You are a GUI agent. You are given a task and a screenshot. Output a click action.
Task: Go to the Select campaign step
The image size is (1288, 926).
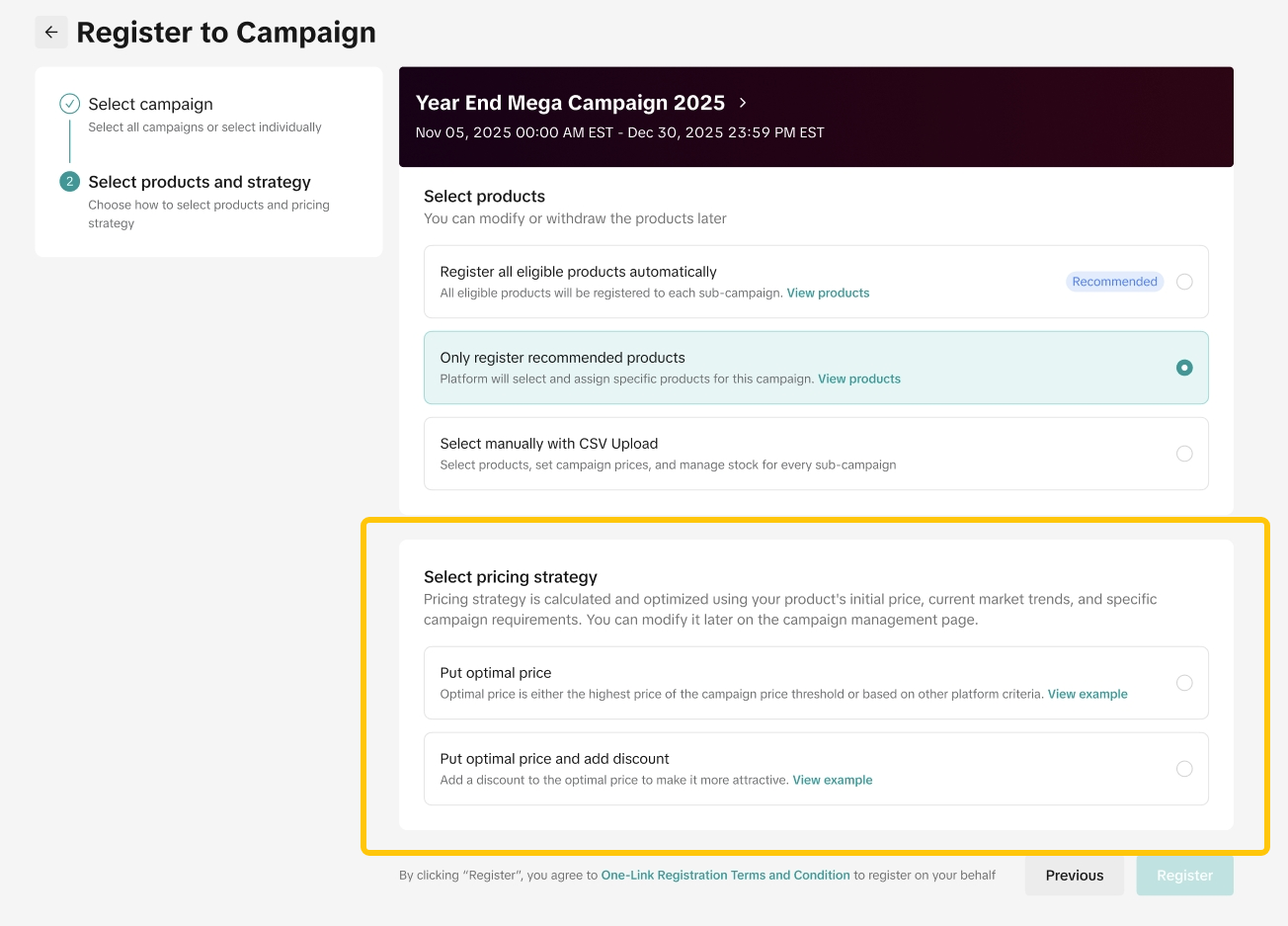point(150,105)
